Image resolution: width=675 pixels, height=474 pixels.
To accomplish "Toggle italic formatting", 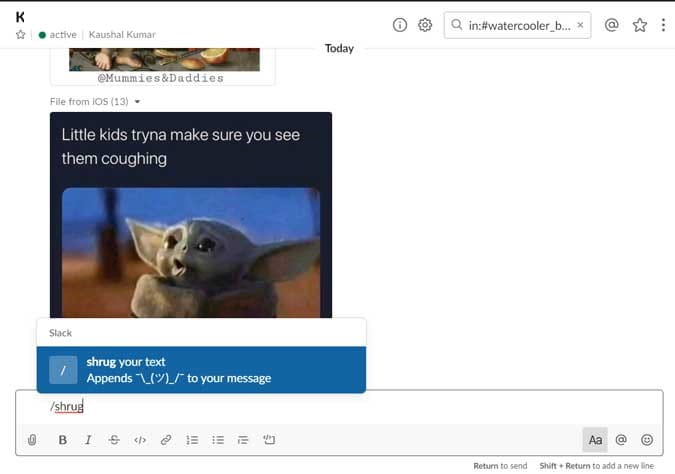I will point(88,440).
